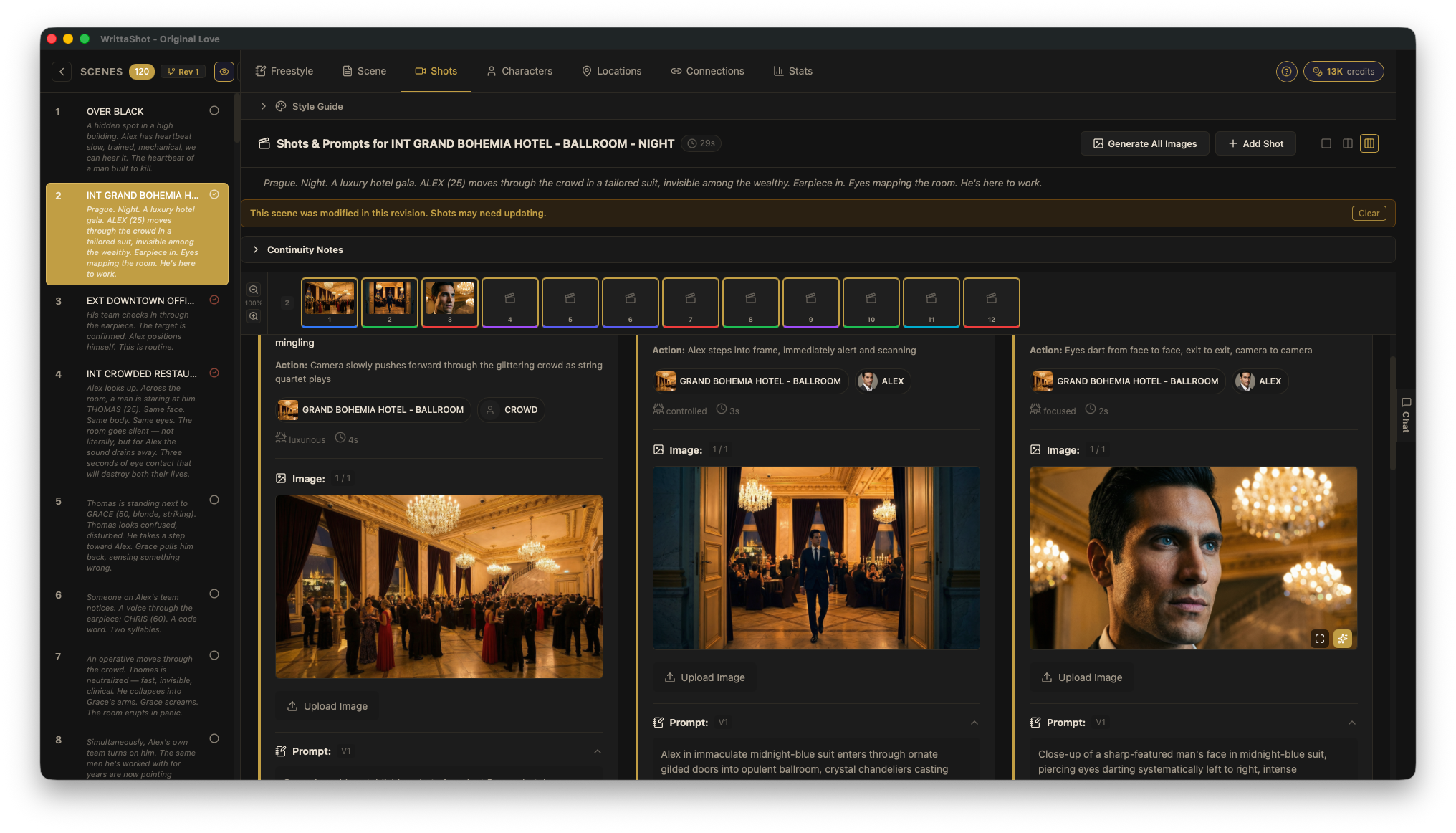Click the sparkle regenerate icon on Alex close-up
The width and height of the screenshot is (1456, 833).
1343,638
